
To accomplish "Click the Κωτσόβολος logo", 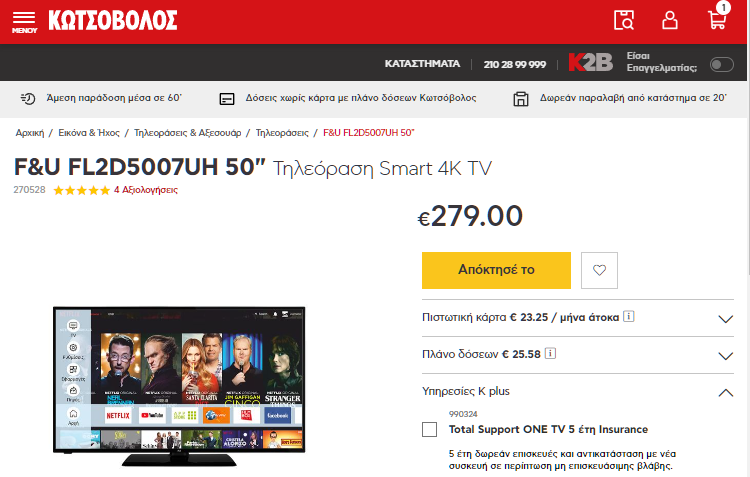I will 113,21.
